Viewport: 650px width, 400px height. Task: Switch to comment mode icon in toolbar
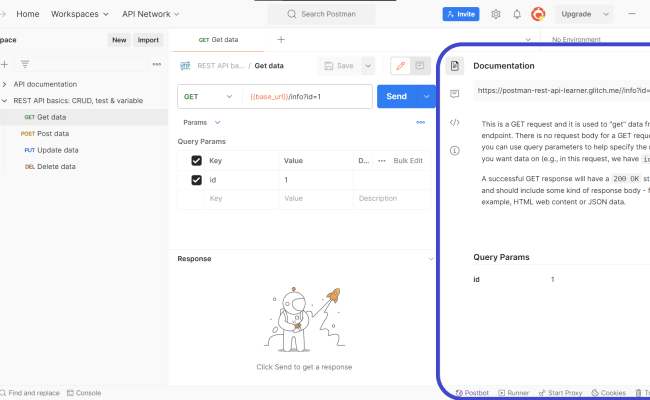(420, 66)
